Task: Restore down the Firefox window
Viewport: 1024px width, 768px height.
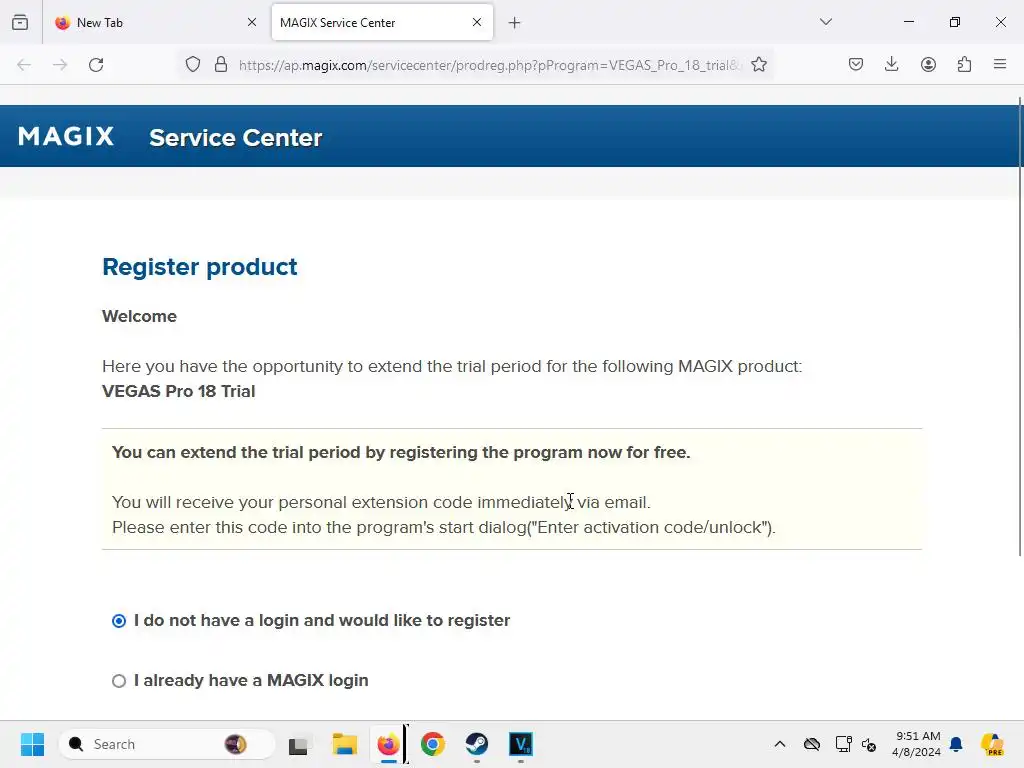Action: point(955,22)
